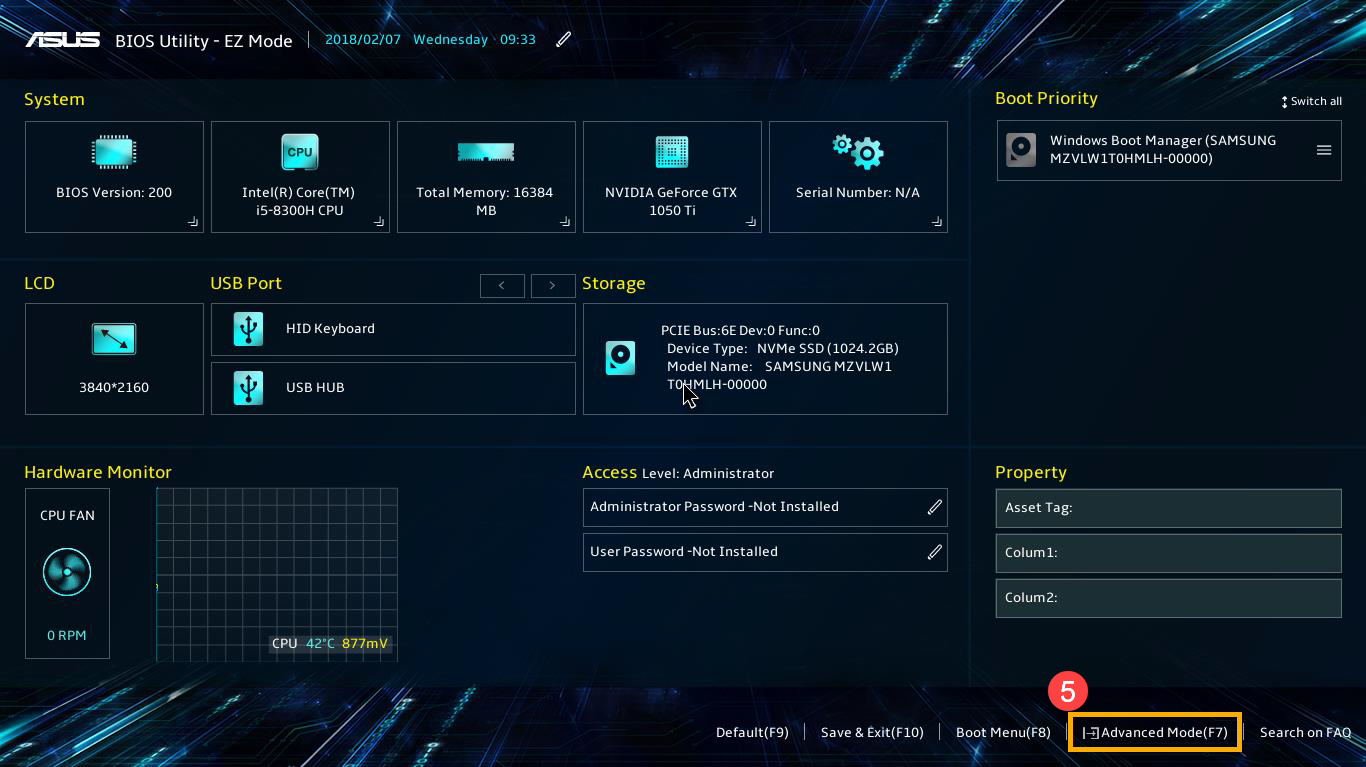Image resolution: width=1366 pixels, height=767 pixels.
Task: Click the Storage drive icon
Action: [x=621, y=358]
